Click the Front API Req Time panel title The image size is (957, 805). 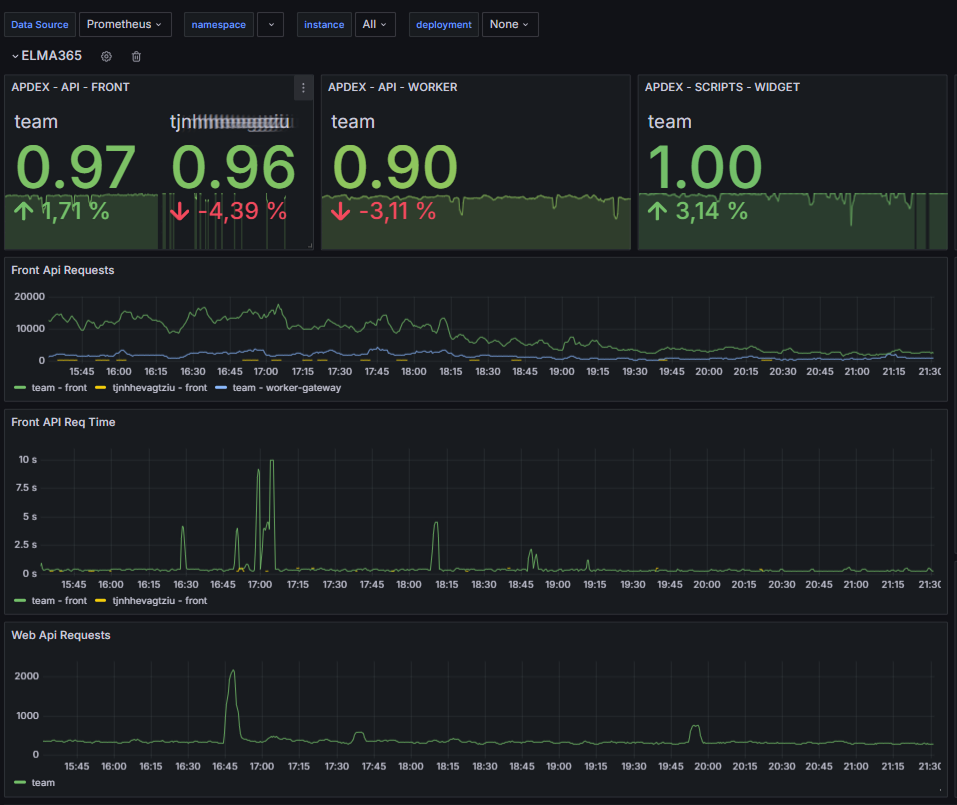coord(63,422)
